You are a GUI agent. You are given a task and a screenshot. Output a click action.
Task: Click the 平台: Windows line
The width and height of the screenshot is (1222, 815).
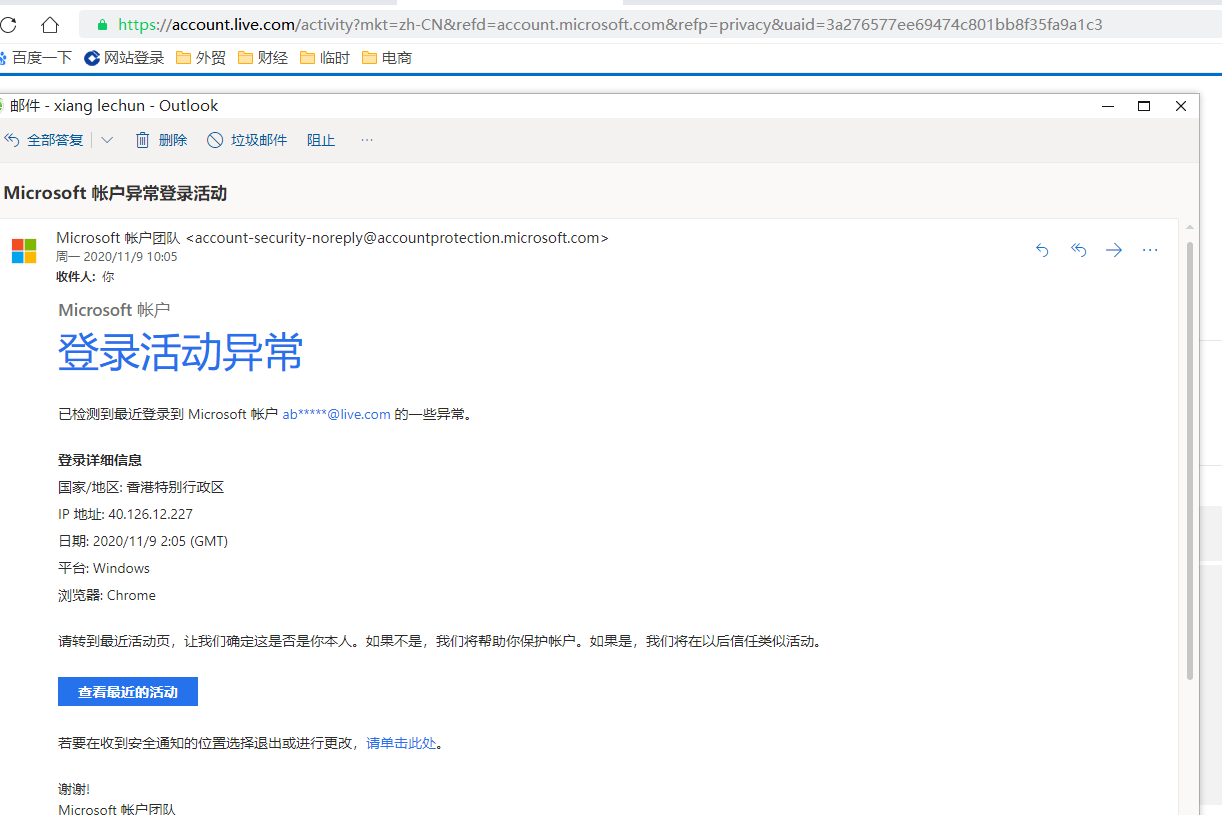[104, 568]
